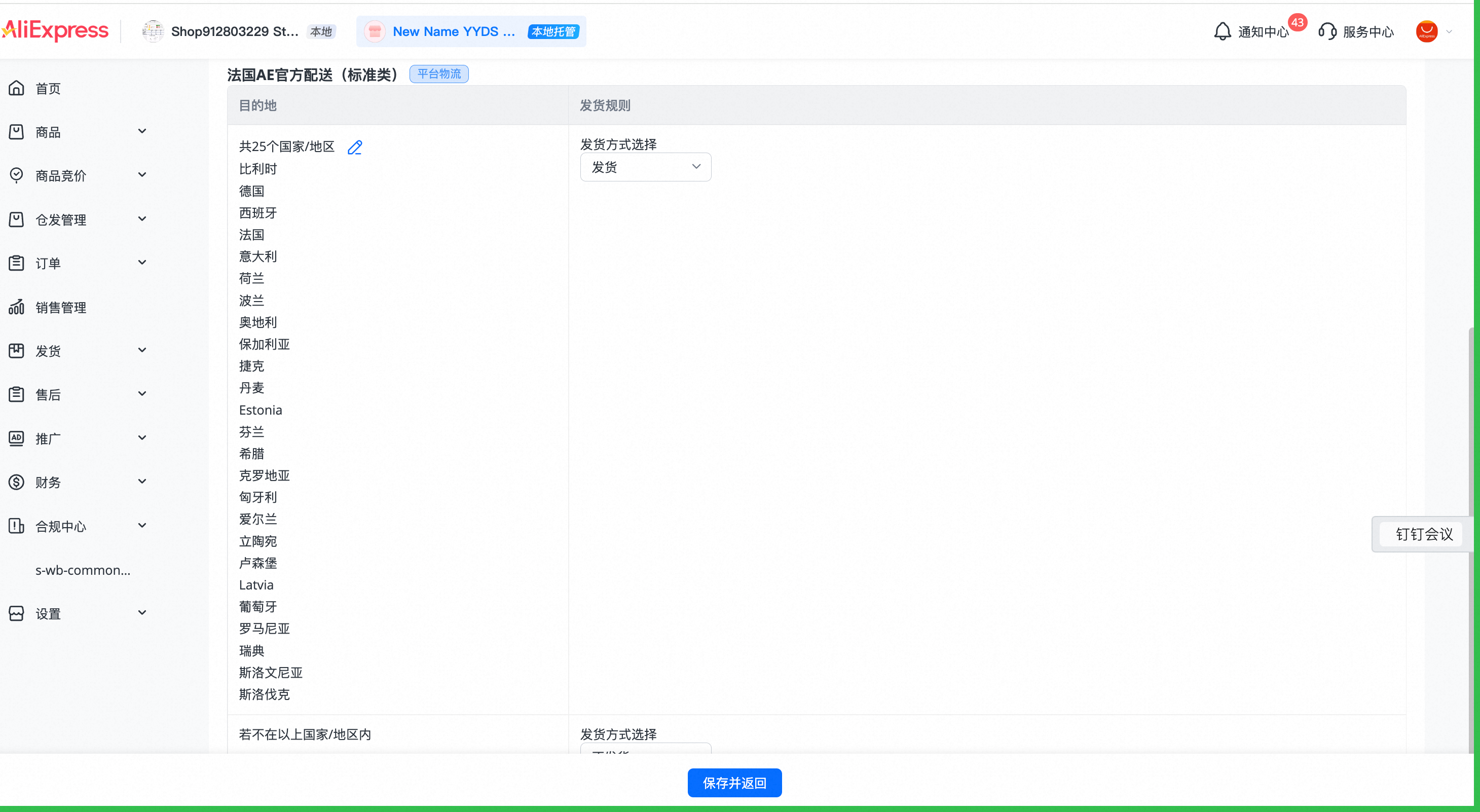Click the AliExpress logo
The width and height of the screenshot is (1480, 812).
pos(55,30)
